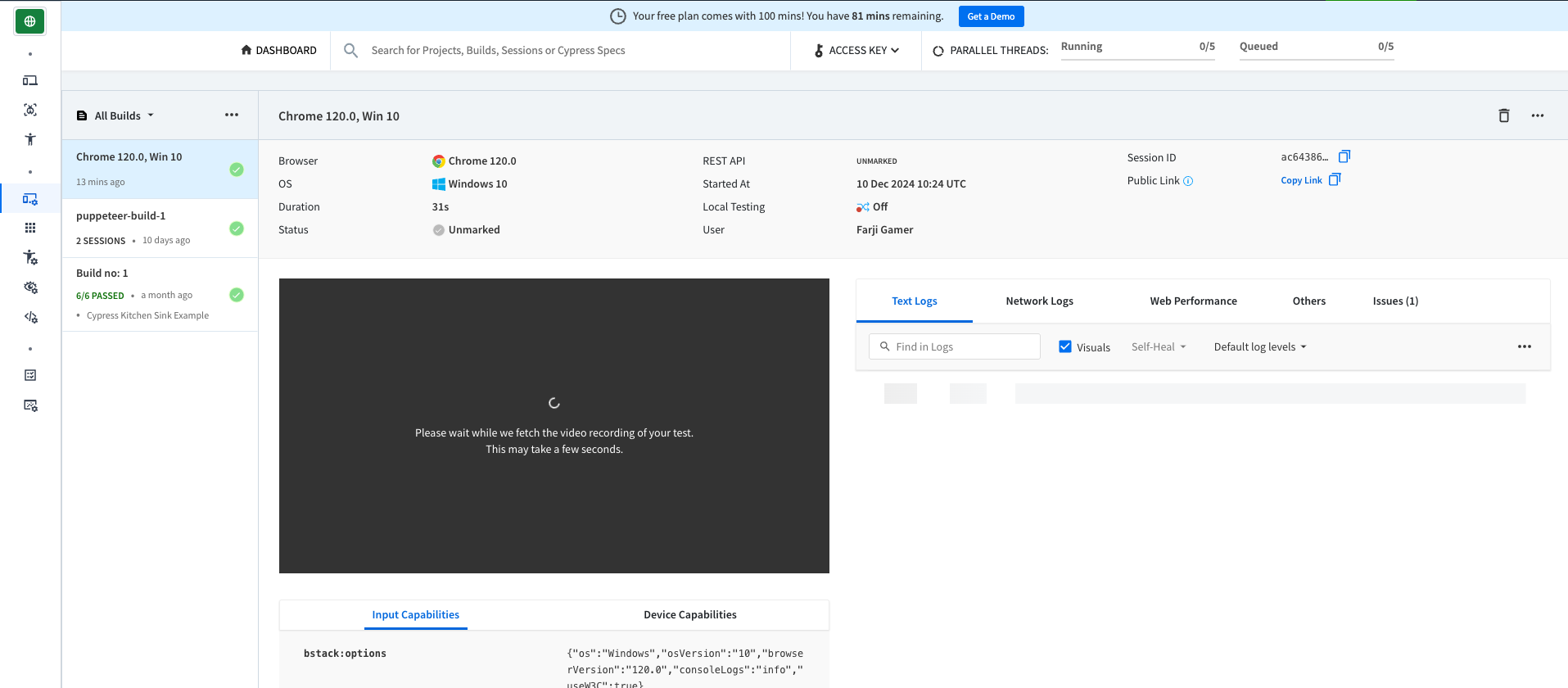Open All Builds three-dots menu
This screenshot has height=688, width=1568.
232,115
